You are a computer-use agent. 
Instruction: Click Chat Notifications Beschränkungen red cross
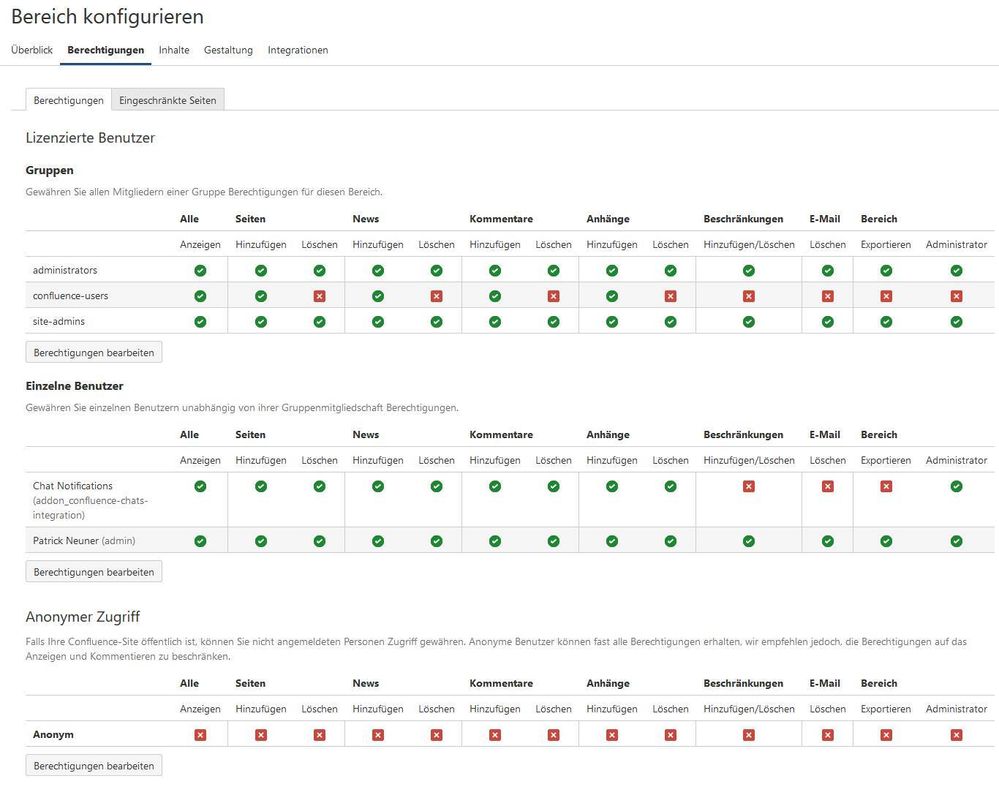[x=749, y=486]
